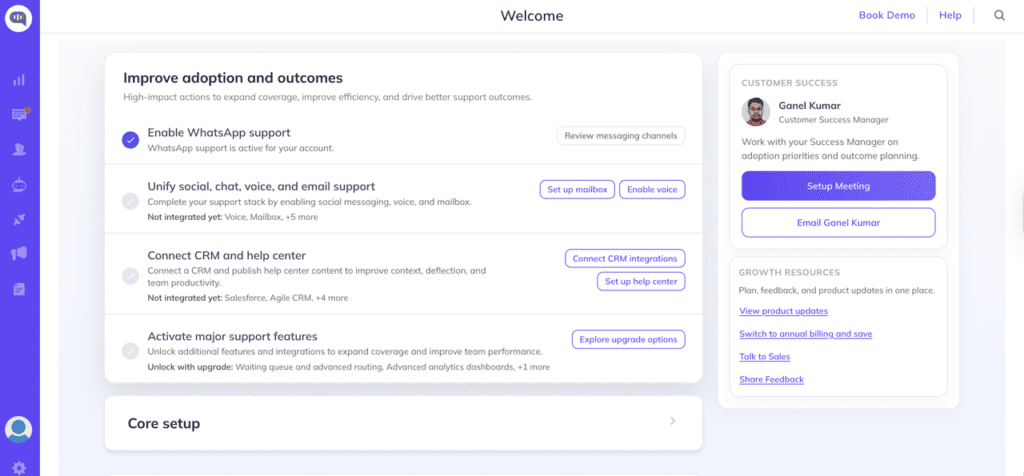
Task: Toggle the Connect CRM and help center checkmark
Action: [x=131, y=276]
